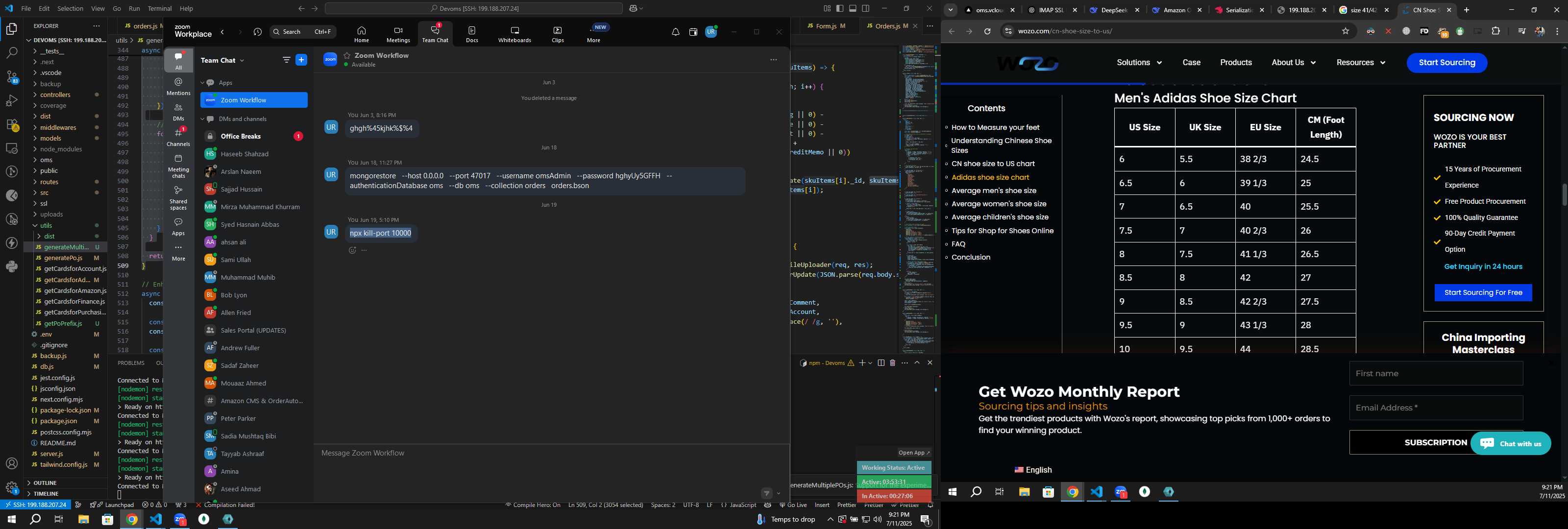Click Email Address field on wozo
The image size is (1568, 529).
(1435, 408)
